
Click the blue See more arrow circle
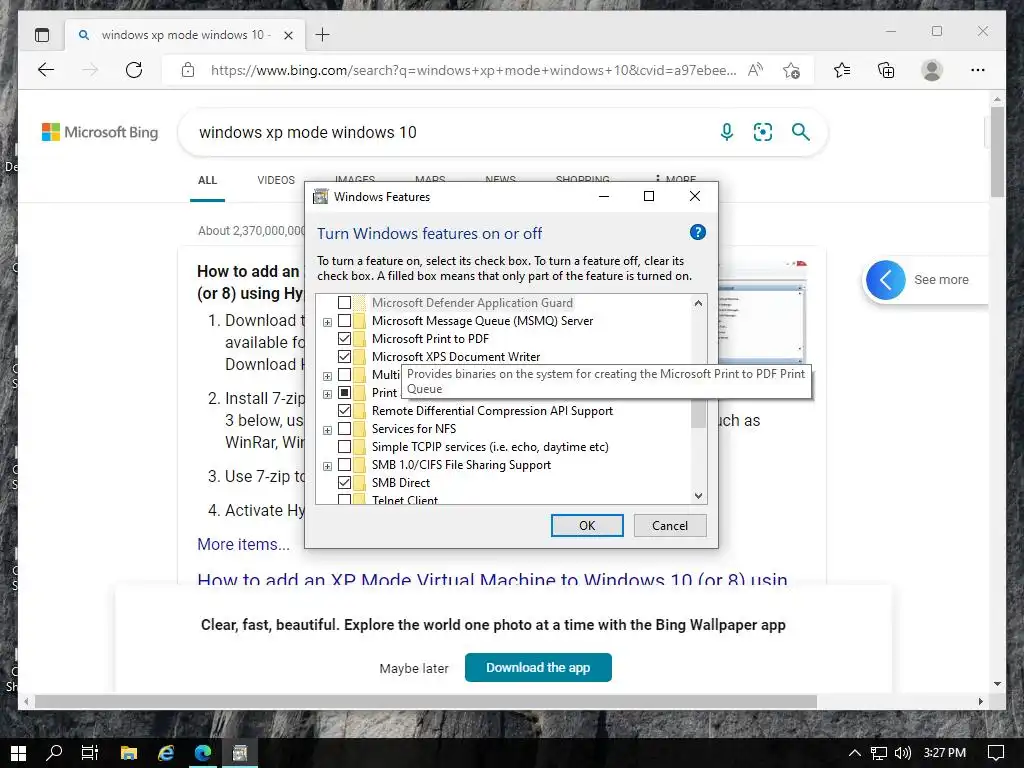point(886,280)
